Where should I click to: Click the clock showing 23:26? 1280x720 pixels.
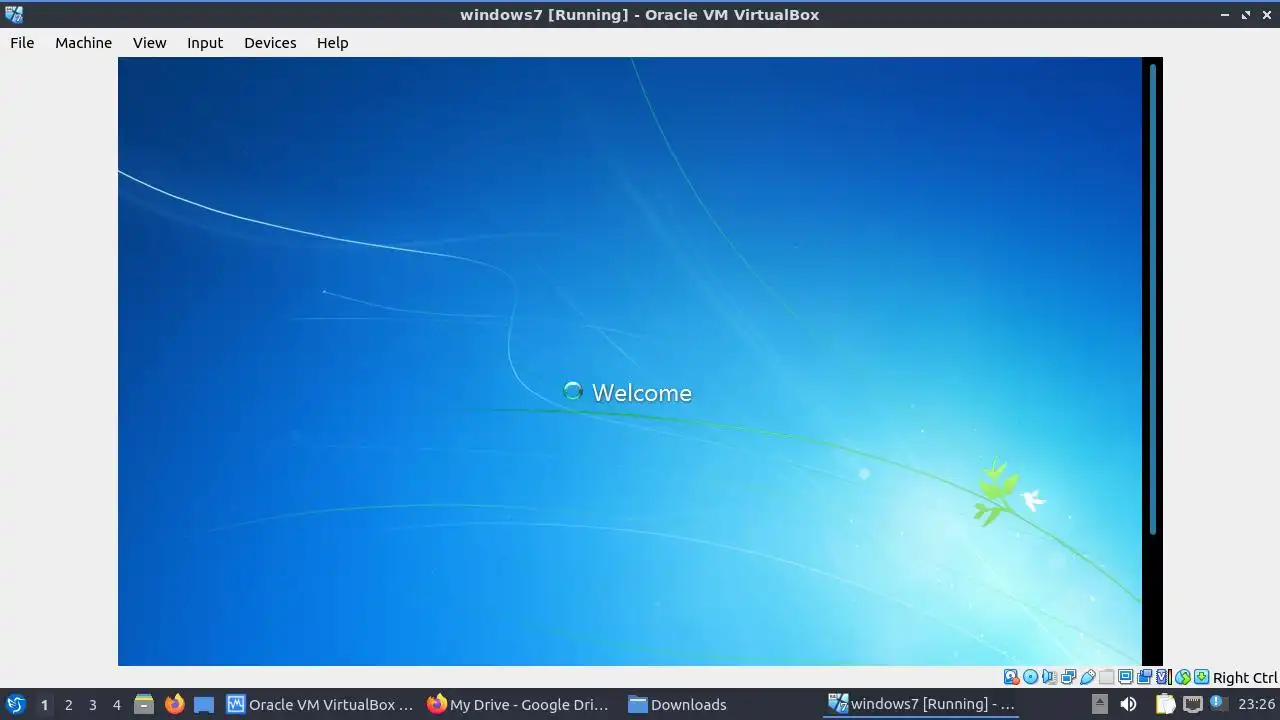[x=1256, y=704]
